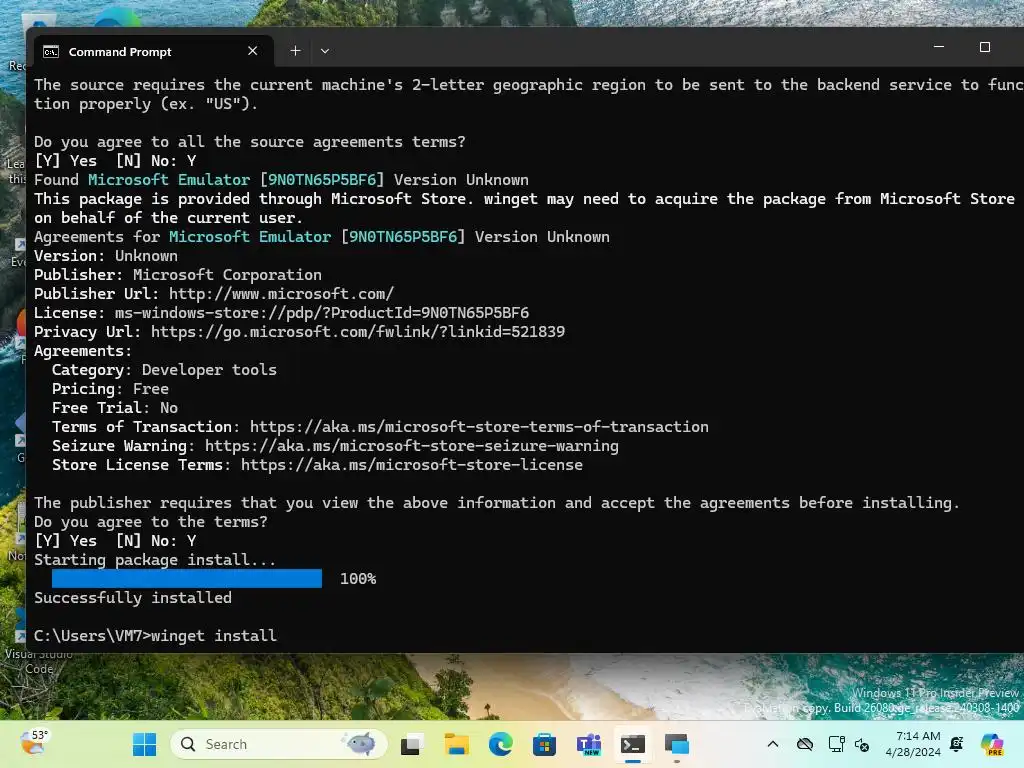Viewport: 1024px width, 768px height.
Task: Click 'Pricing: Free' line
Action: click(x=110, y=389)
